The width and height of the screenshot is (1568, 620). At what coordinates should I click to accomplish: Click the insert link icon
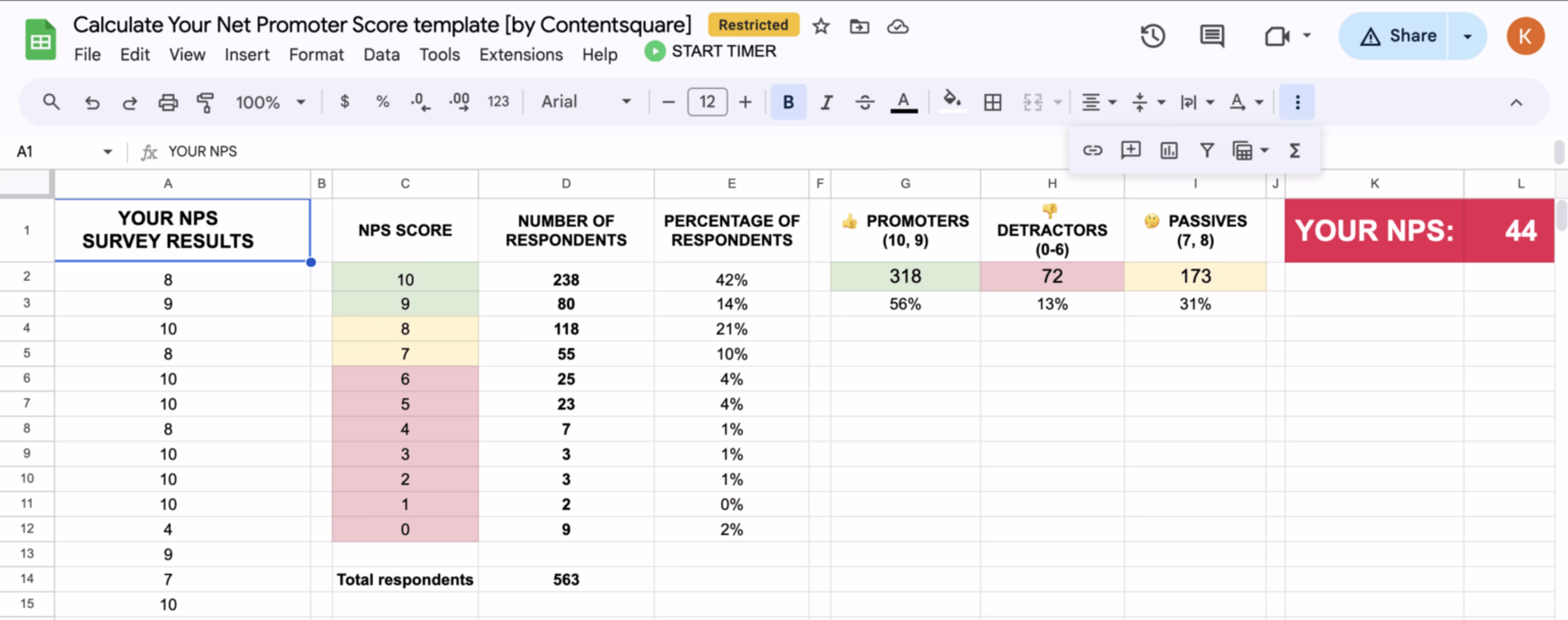1093,150
